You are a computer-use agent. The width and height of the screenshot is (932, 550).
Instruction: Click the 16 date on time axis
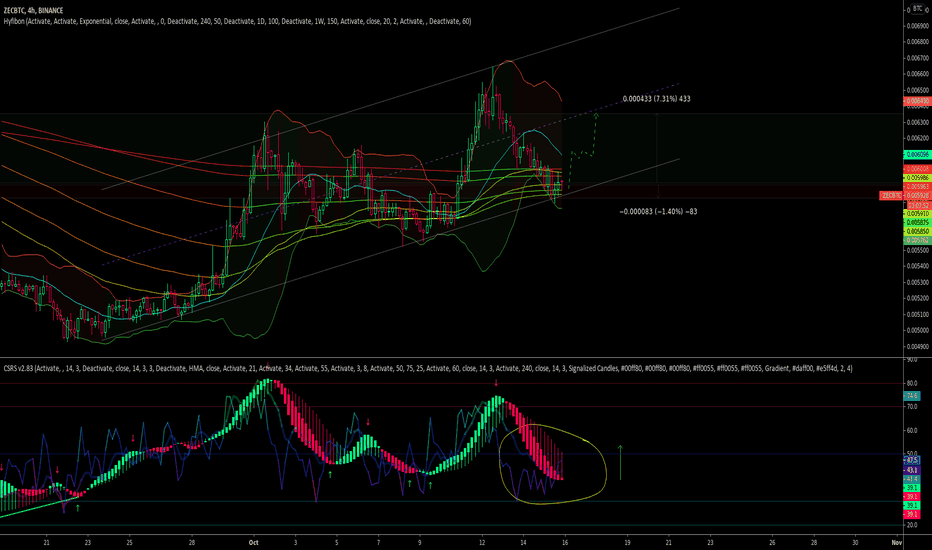565,542
